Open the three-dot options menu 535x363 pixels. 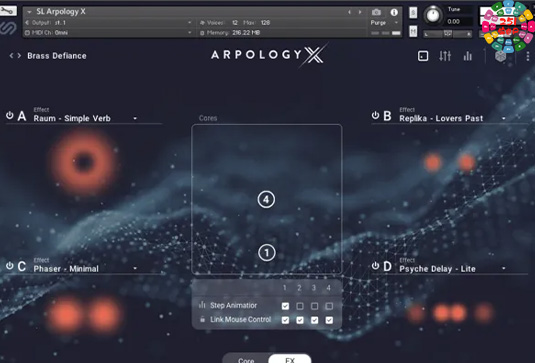pyautogui.click(x=528, y=56)
